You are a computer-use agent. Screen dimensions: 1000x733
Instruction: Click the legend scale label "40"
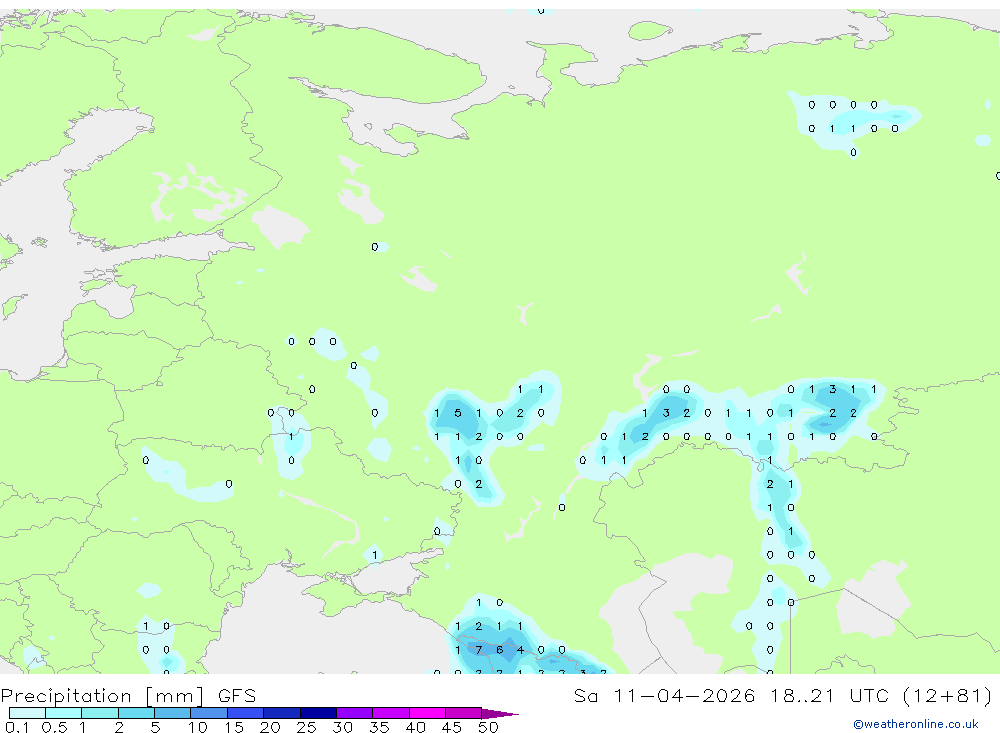[x=415, y=727]
